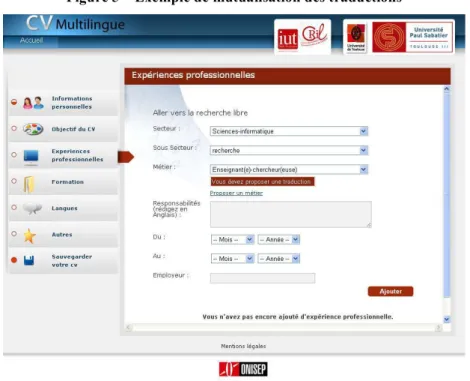Open the Du year dropdown
470x381 pixels.
tap(279, 239)
